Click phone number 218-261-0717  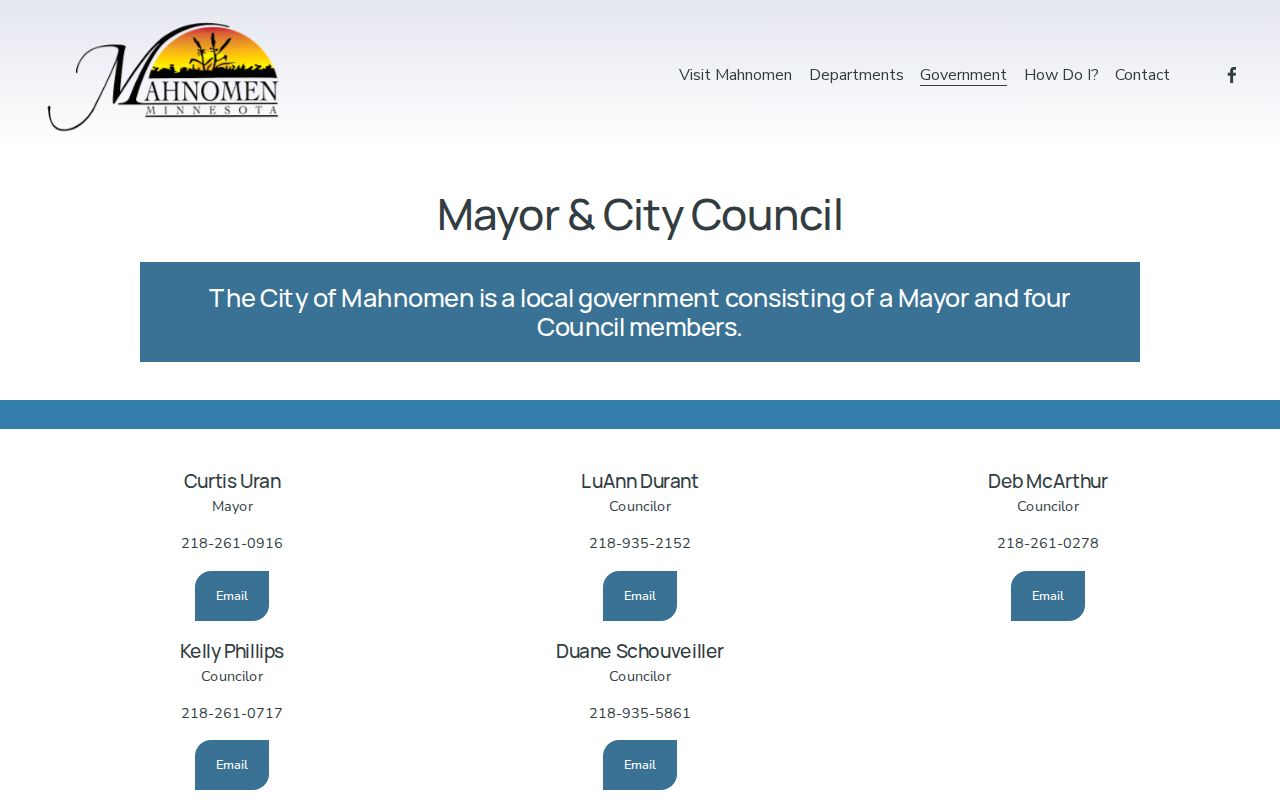[232, 714]
